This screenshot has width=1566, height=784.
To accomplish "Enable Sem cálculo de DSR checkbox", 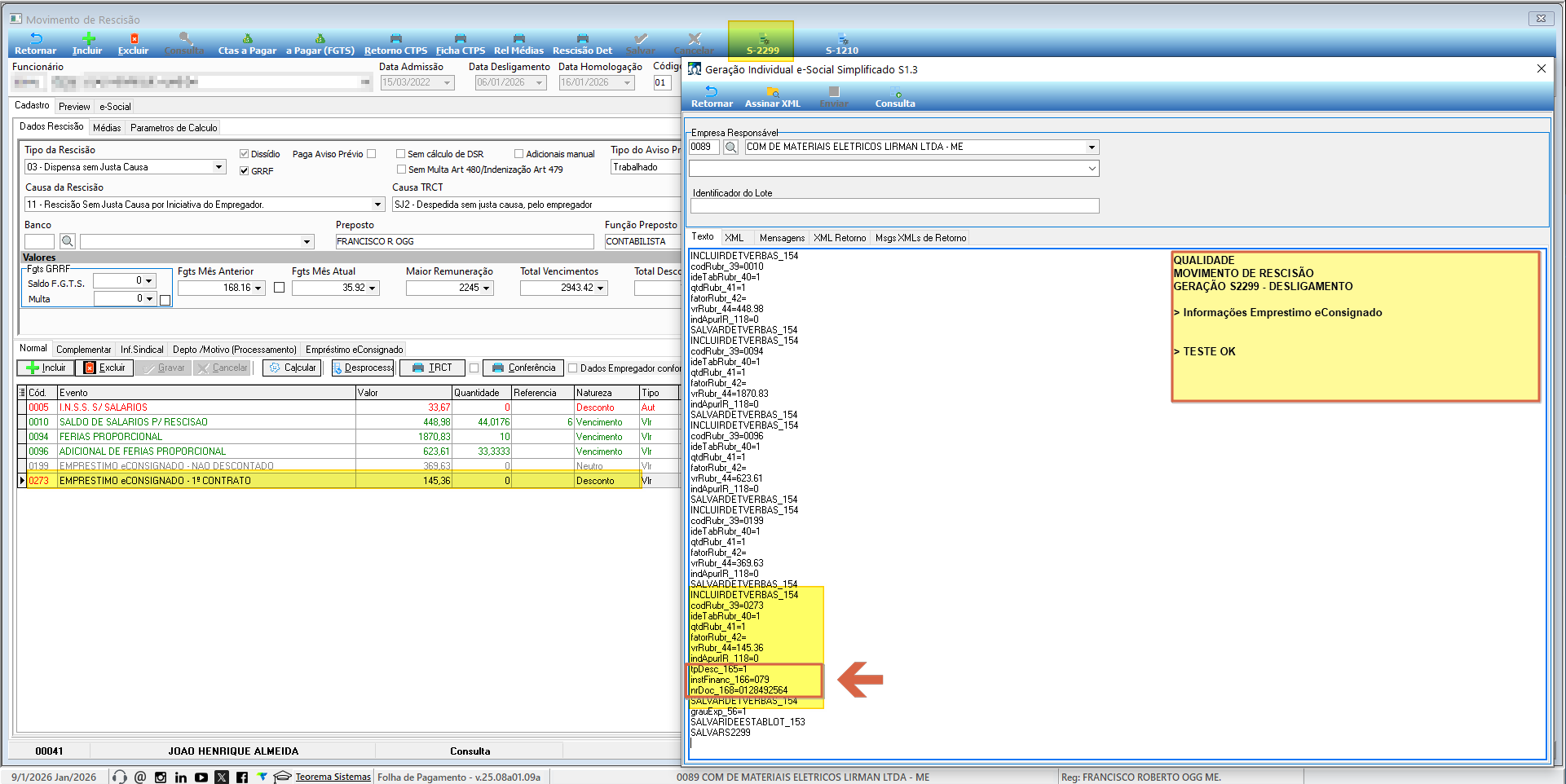I will 401,154.
